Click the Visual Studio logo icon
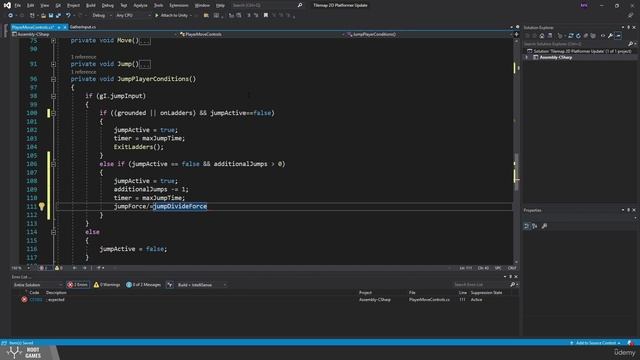640x360 pixels. point(7,5)
